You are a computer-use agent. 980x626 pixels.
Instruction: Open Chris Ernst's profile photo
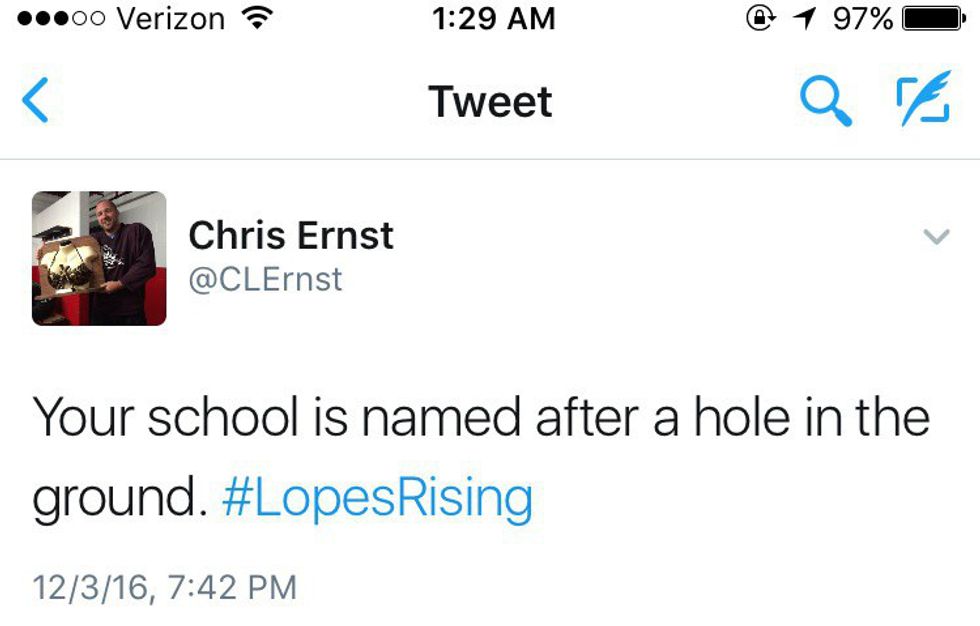[x=99, y=258]
